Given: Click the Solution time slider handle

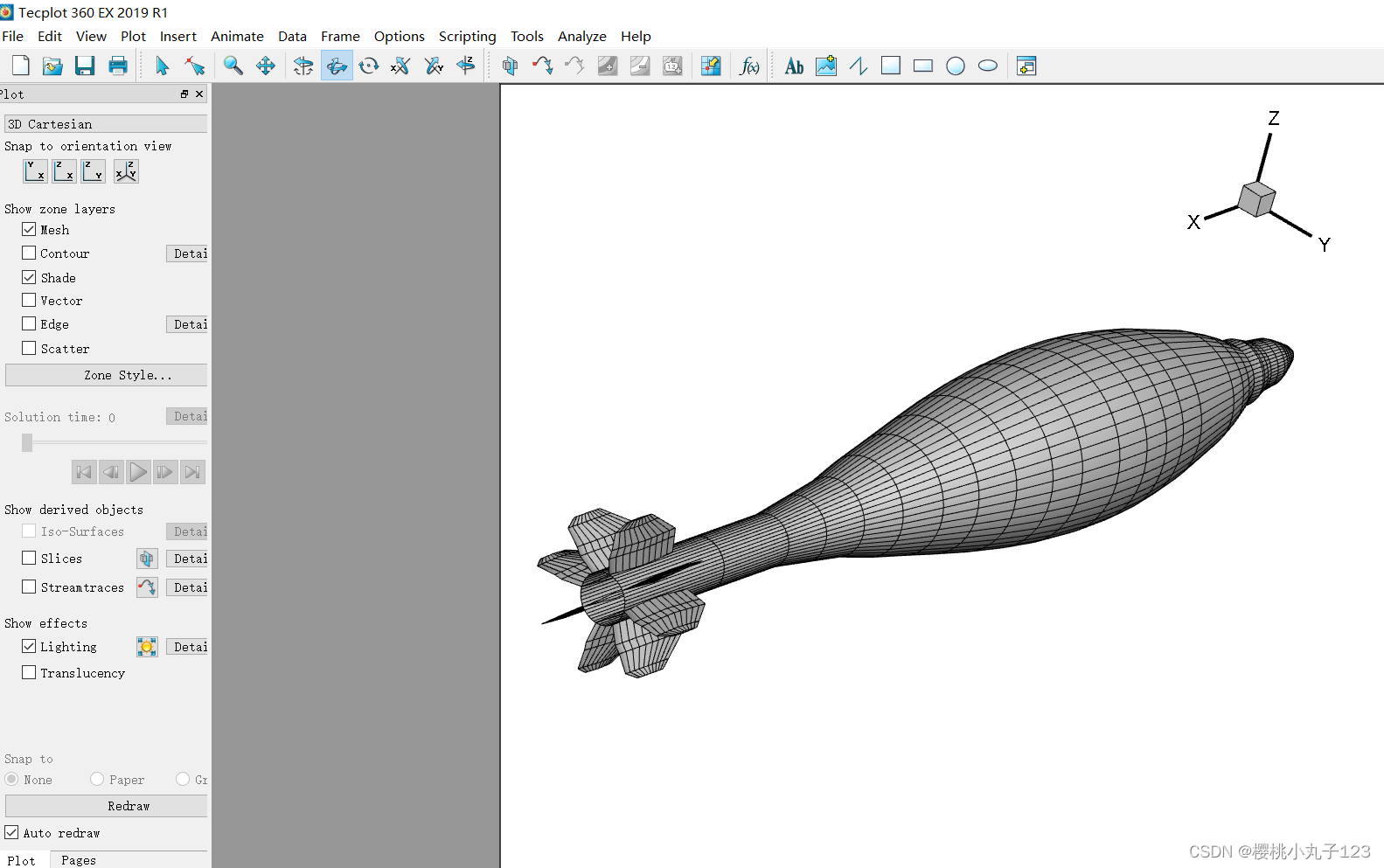Looking at the screenshot, I should 27,442.
